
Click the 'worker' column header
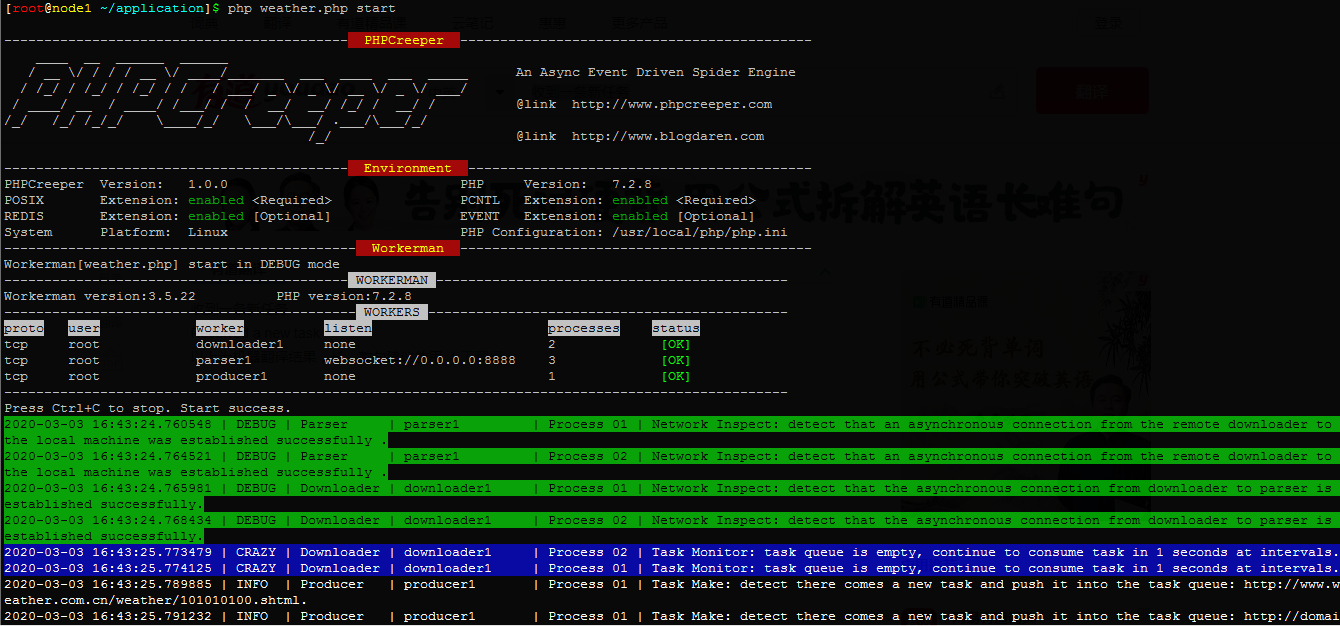tap(220, 328)
